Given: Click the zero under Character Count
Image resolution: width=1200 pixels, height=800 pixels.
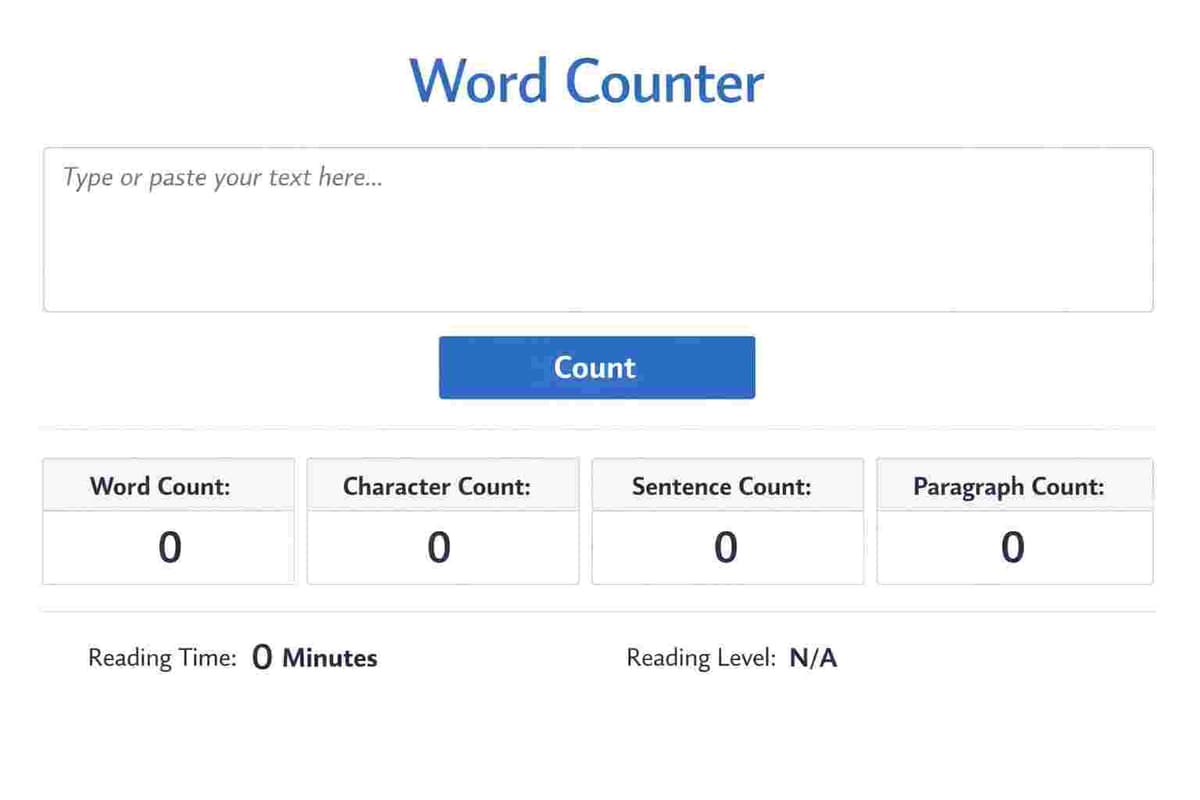Looking at the screenshot, I should [440, 548].
